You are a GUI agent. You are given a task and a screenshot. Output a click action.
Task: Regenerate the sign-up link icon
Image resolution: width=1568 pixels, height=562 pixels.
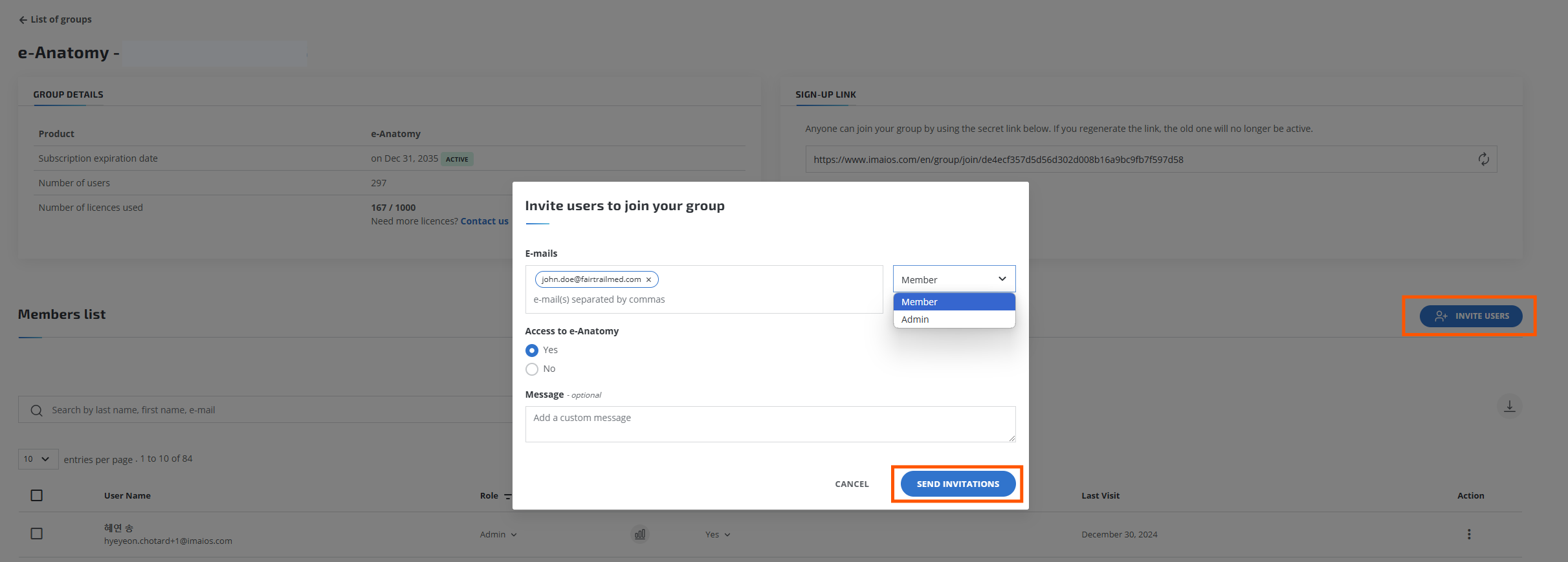[x=1483, y=159]
